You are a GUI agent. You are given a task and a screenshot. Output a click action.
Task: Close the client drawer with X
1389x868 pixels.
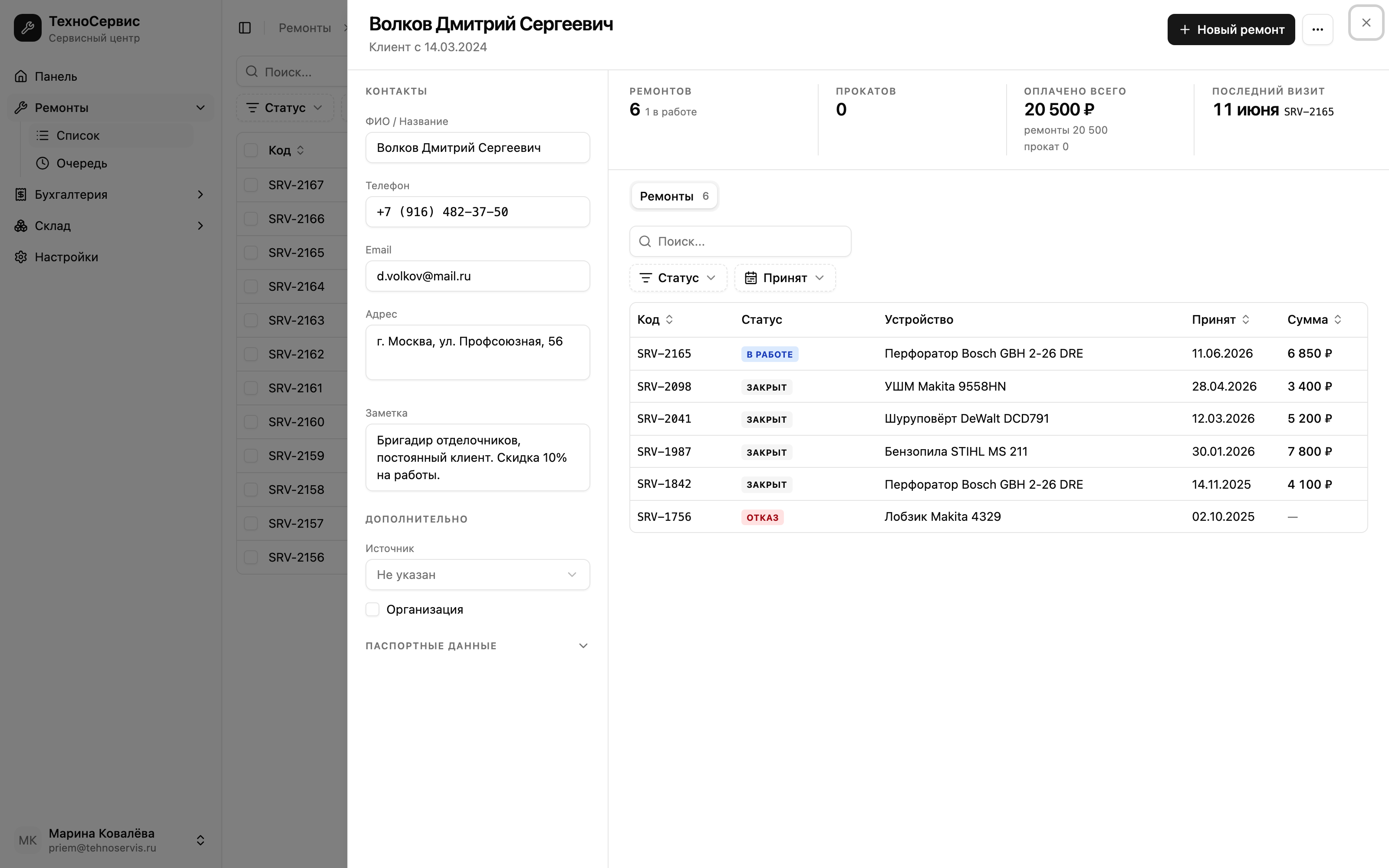(x=1366, y=23)
